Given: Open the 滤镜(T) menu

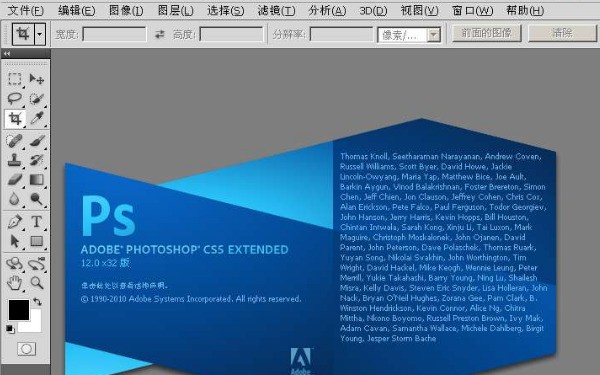Looking at the screenshot, I should (x=276, y=10).
